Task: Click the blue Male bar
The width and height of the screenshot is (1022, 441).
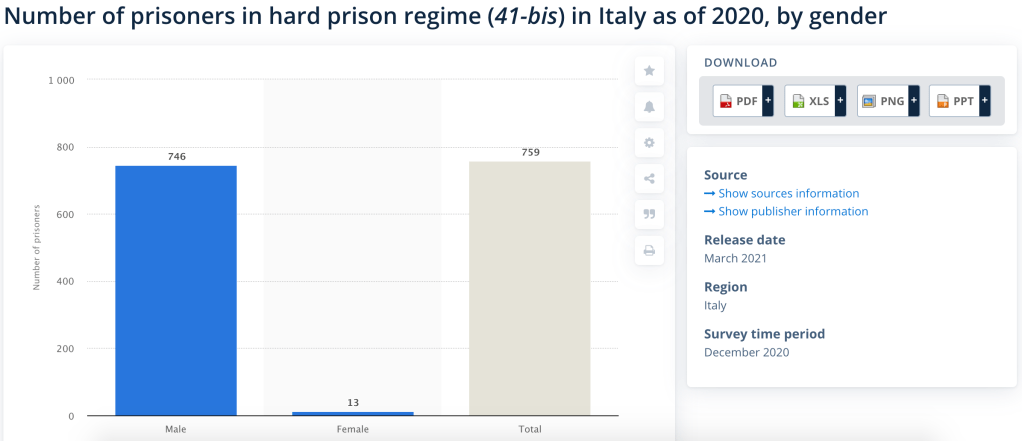Action: point(176,290)
